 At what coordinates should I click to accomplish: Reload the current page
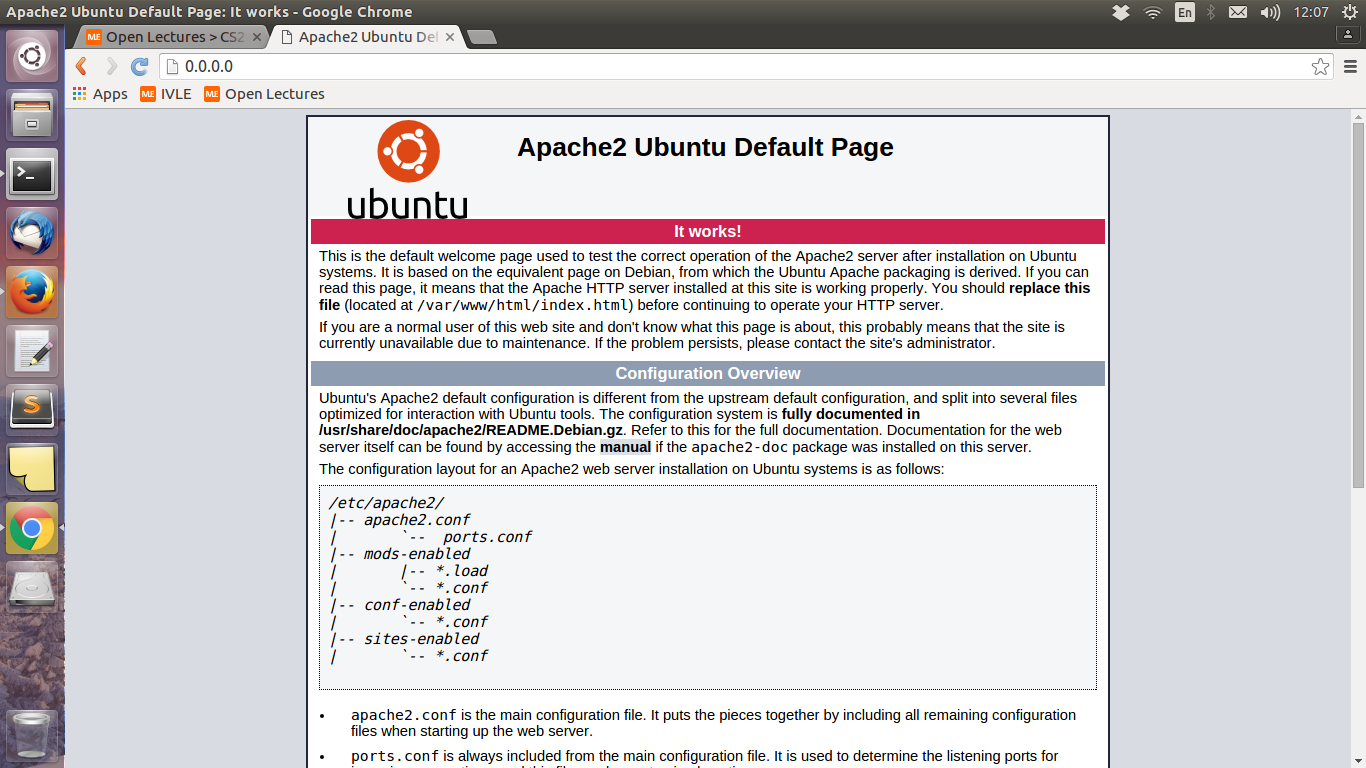(x=140, y=66)
